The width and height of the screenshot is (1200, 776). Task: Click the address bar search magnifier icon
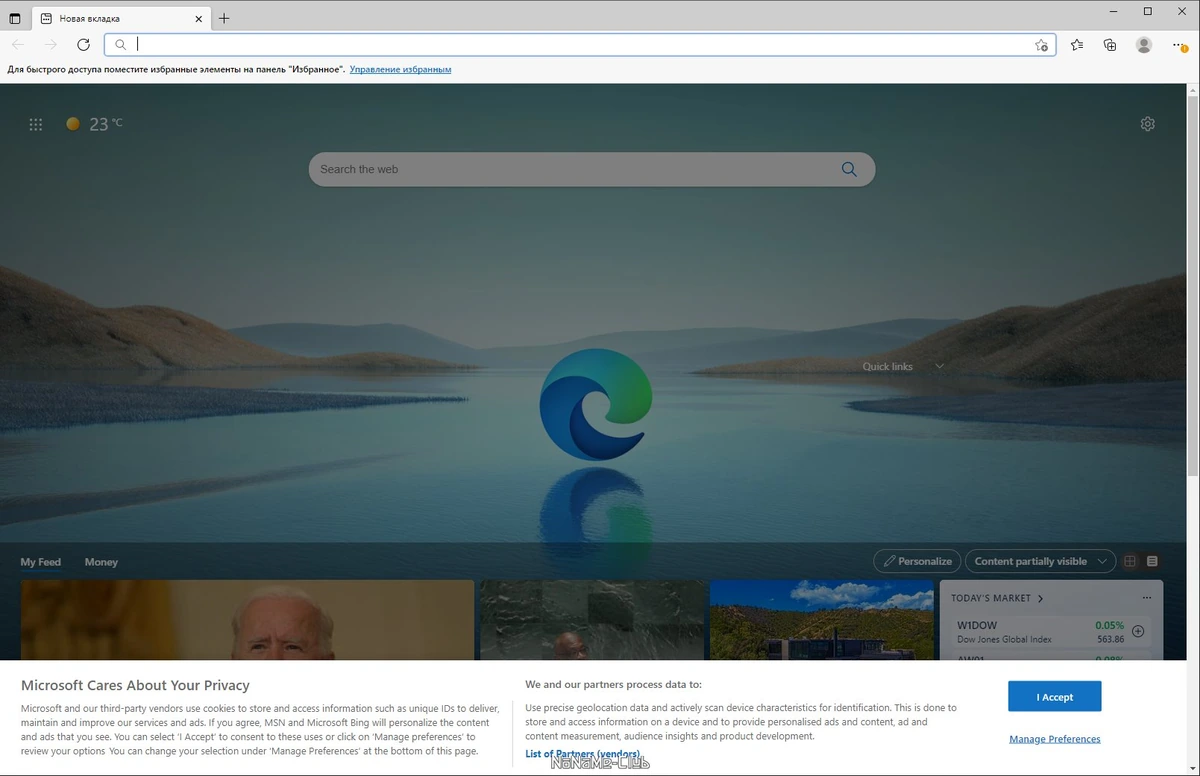120,45
